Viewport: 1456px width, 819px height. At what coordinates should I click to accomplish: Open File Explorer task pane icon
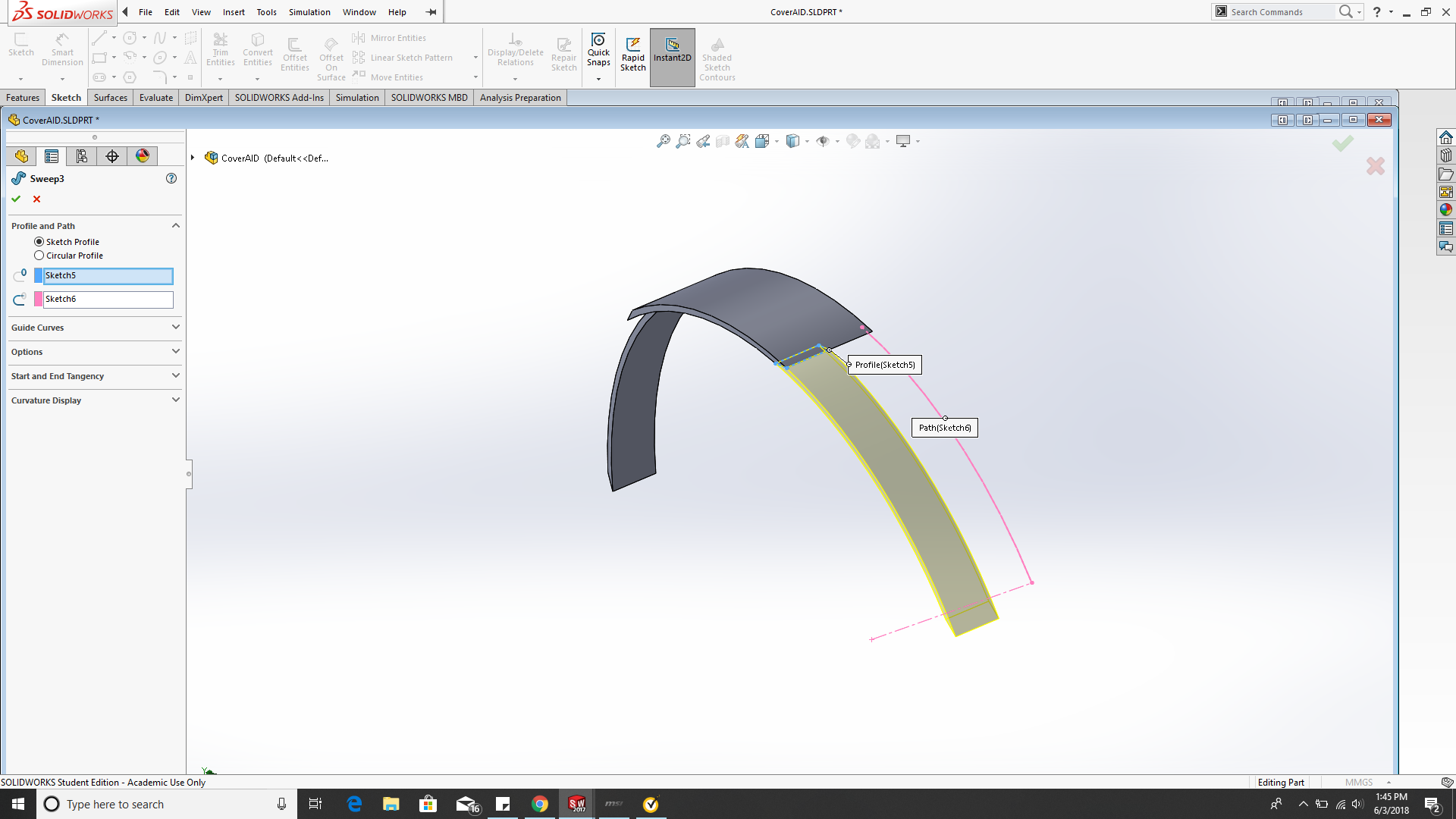(1446, 174)
